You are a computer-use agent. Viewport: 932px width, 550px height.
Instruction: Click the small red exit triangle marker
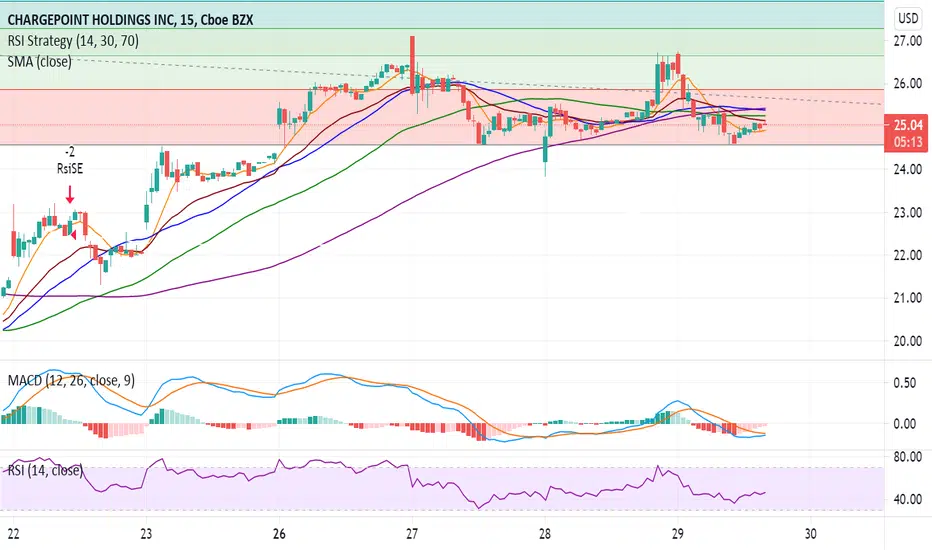click(x=73, y=235)
